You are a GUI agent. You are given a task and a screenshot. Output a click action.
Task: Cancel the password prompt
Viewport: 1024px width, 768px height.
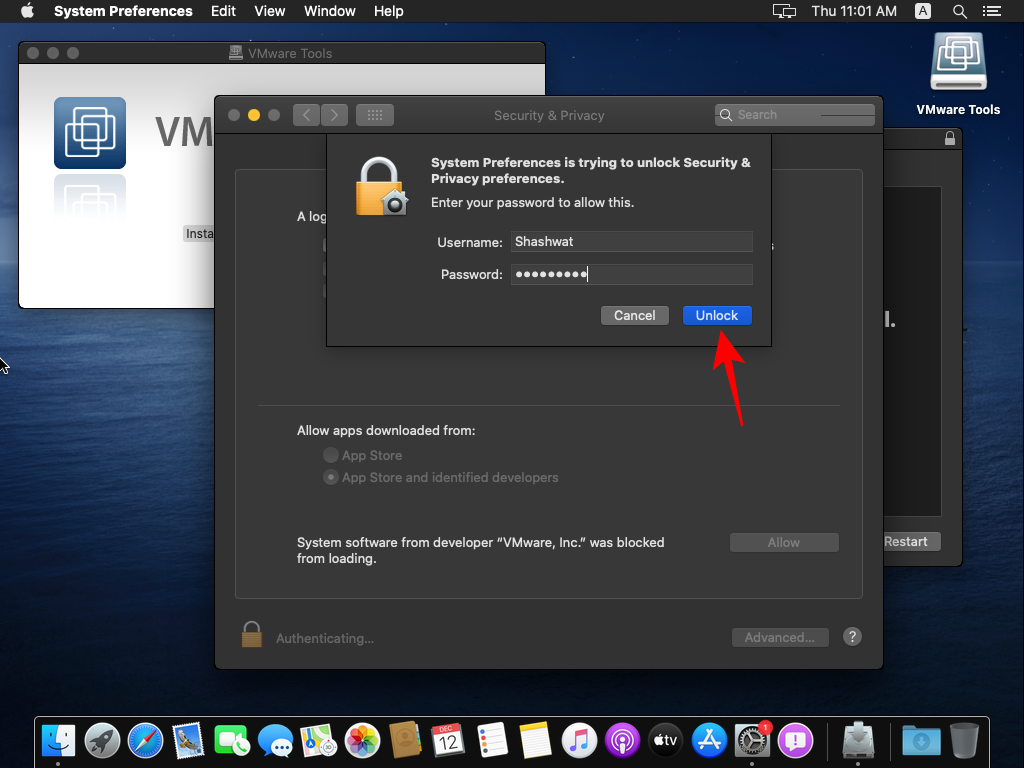[x=634, y=315]
